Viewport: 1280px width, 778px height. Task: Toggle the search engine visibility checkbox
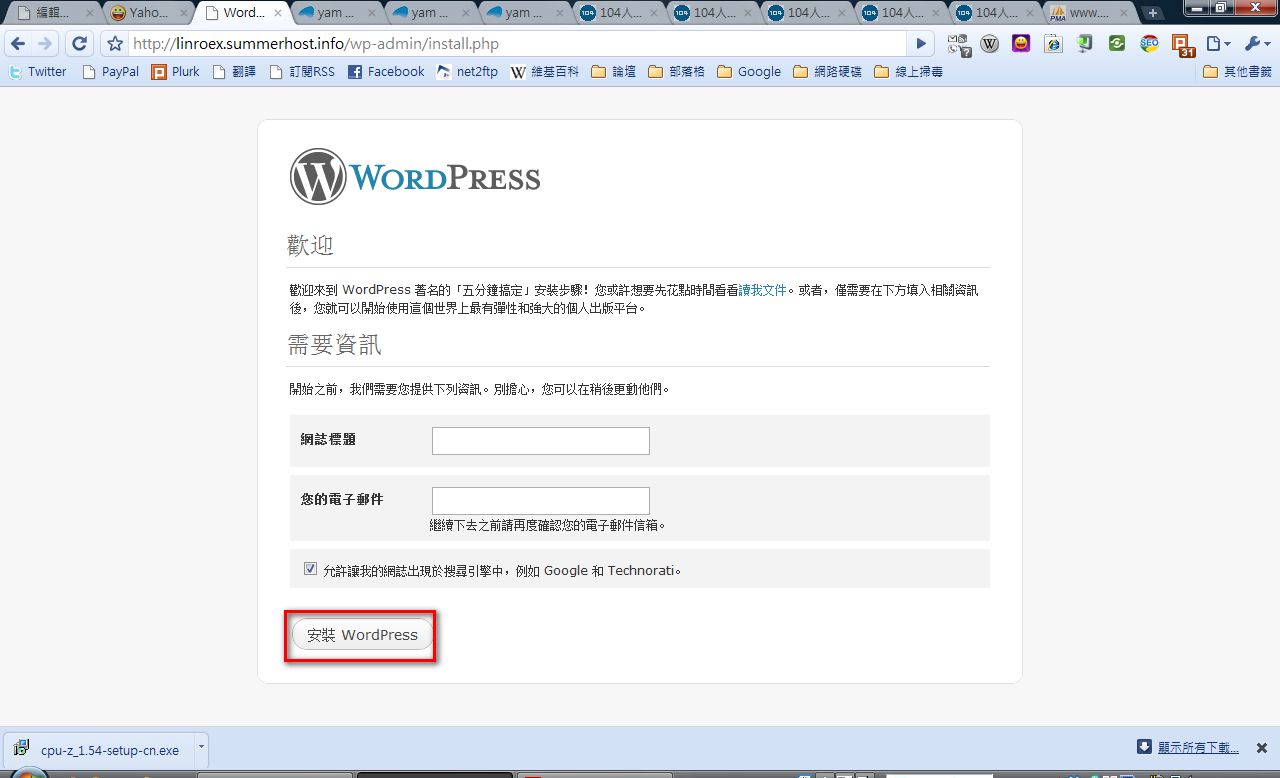coord(310,569)
